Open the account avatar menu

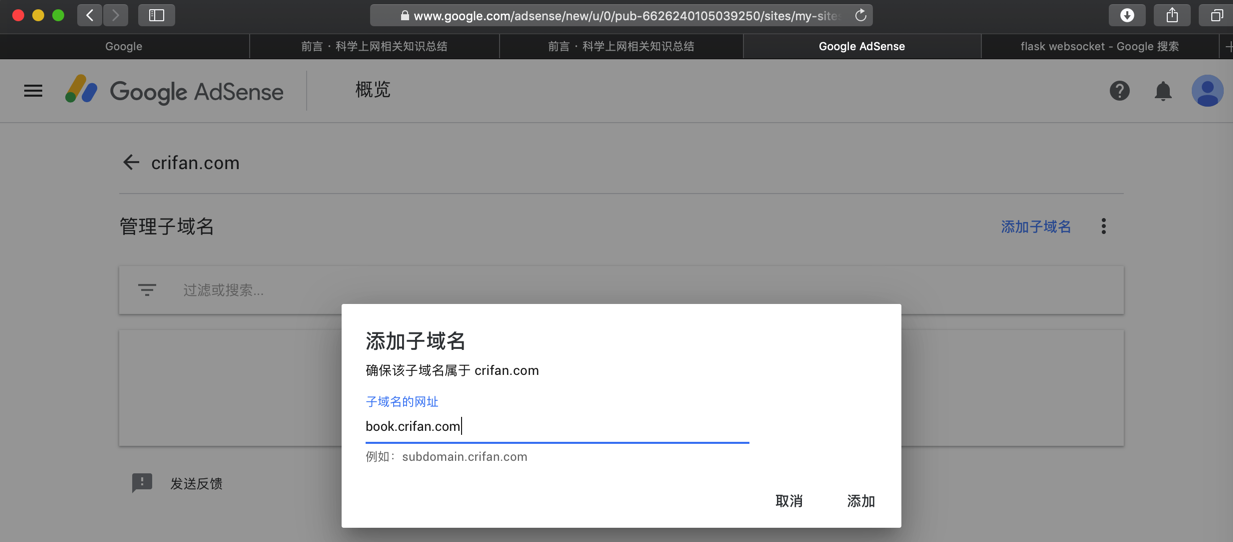point(1207,91)
